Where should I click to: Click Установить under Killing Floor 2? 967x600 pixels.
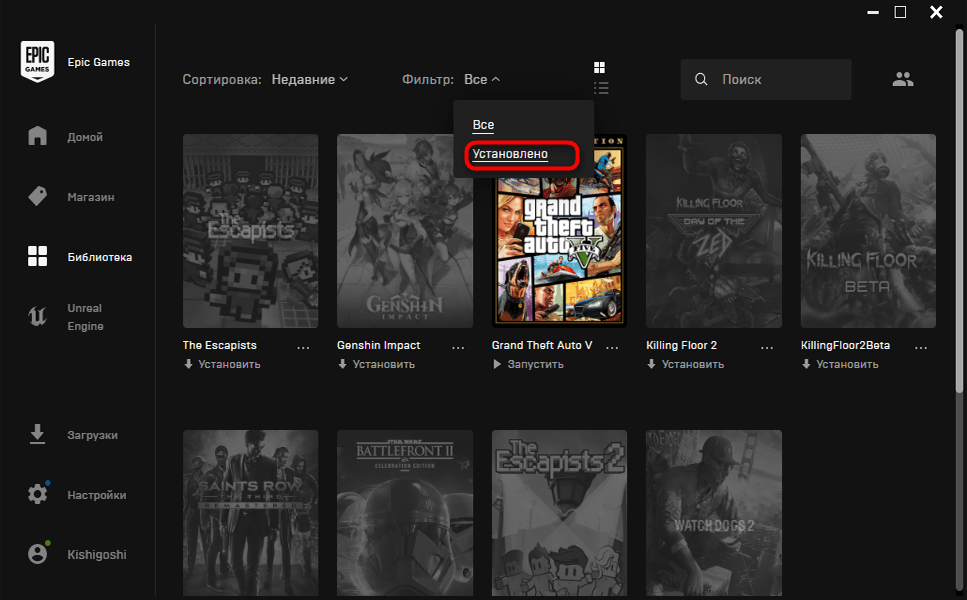693,364
